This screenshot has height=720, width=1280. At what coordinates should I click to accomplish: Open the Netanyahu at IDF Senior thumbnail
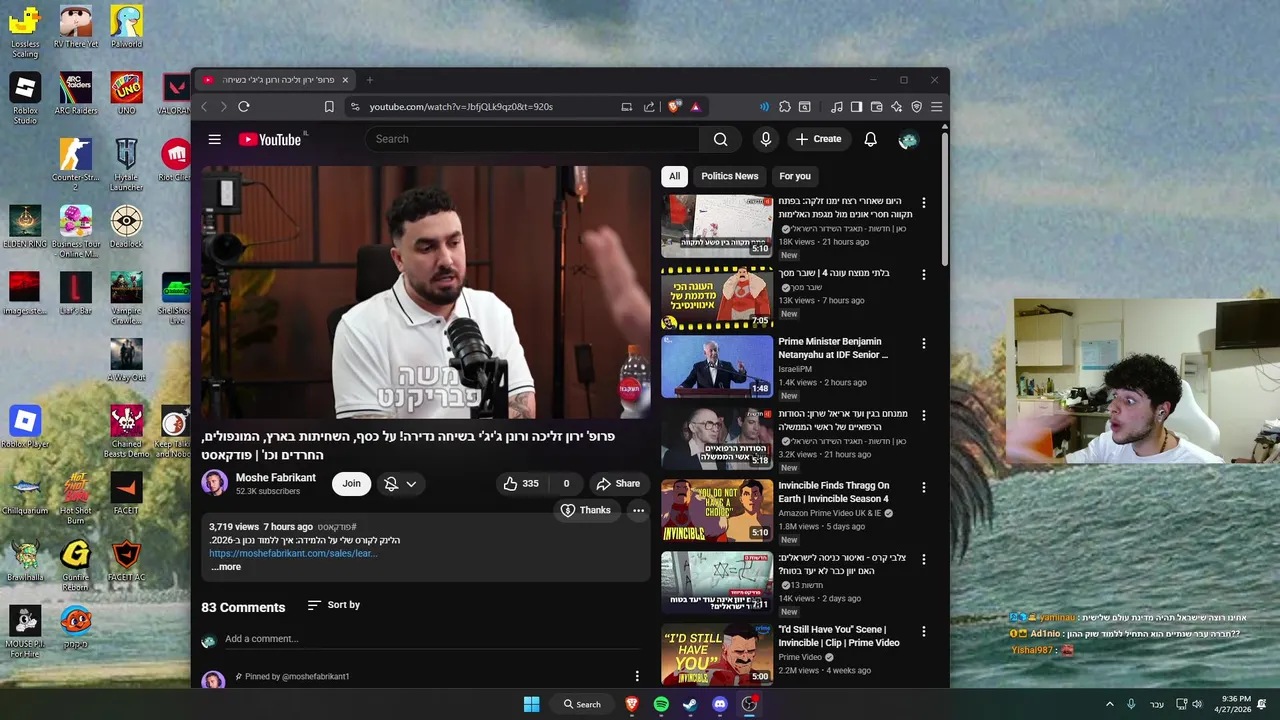click(x=716, y=367)
